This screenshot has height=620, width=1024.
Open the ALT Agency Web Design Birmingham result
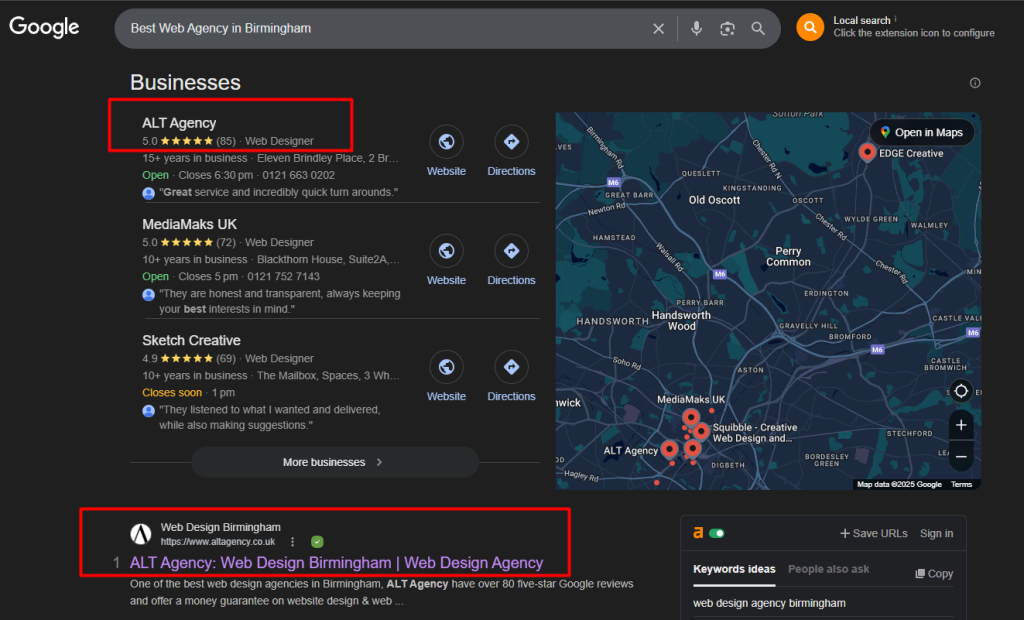[336, 563]
